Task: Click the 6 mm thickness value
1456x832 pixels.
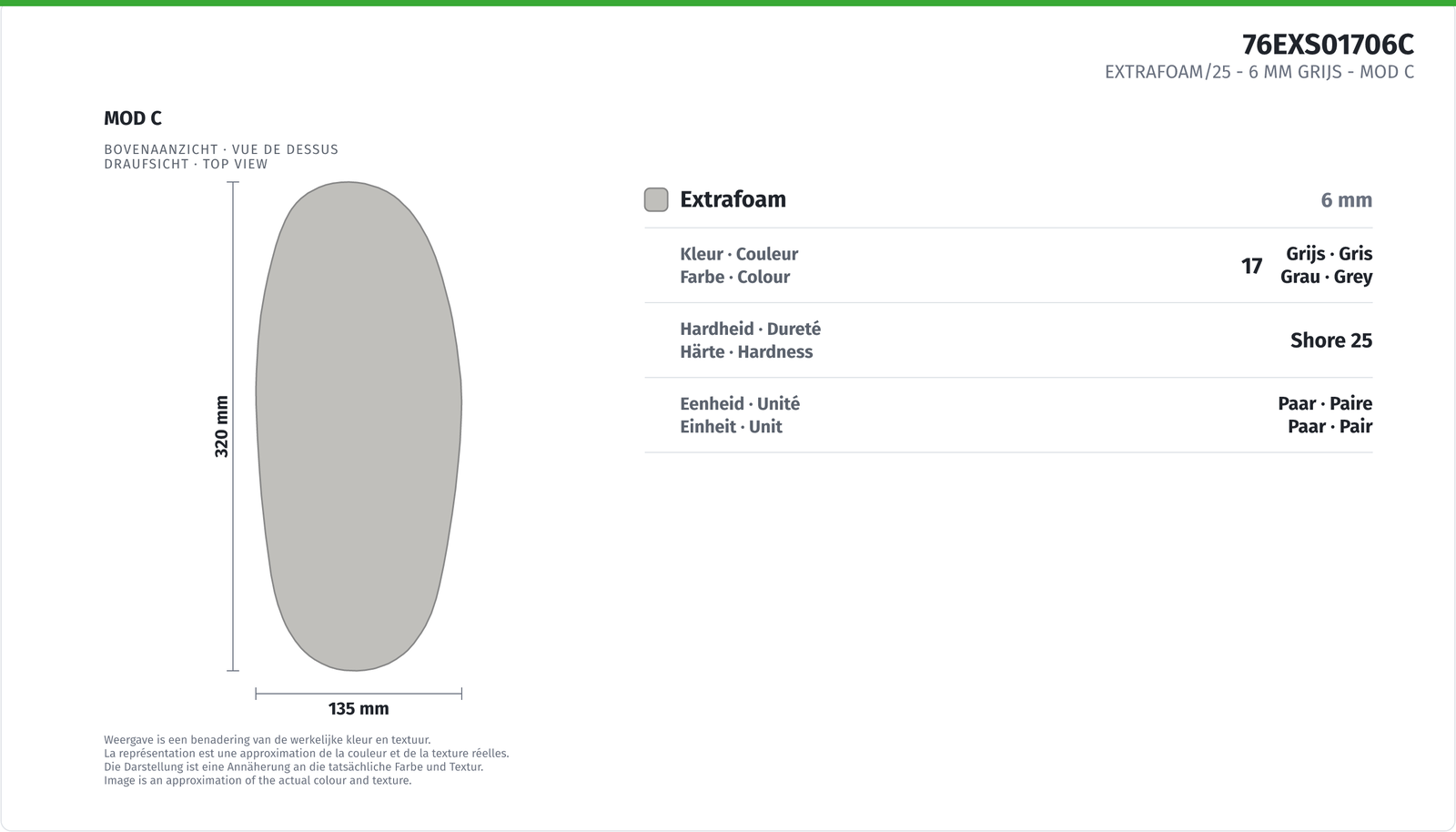Action: [x=1346, y=200]
